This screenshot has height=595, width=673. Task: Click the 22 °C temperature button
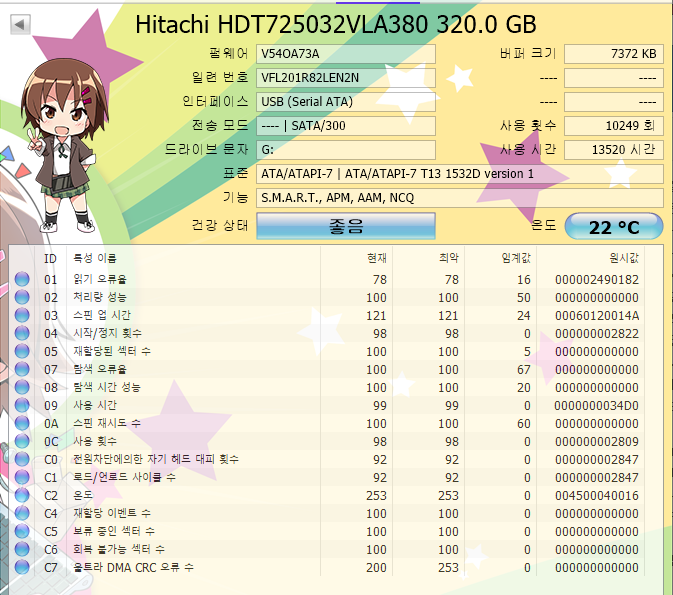[614, 226]
